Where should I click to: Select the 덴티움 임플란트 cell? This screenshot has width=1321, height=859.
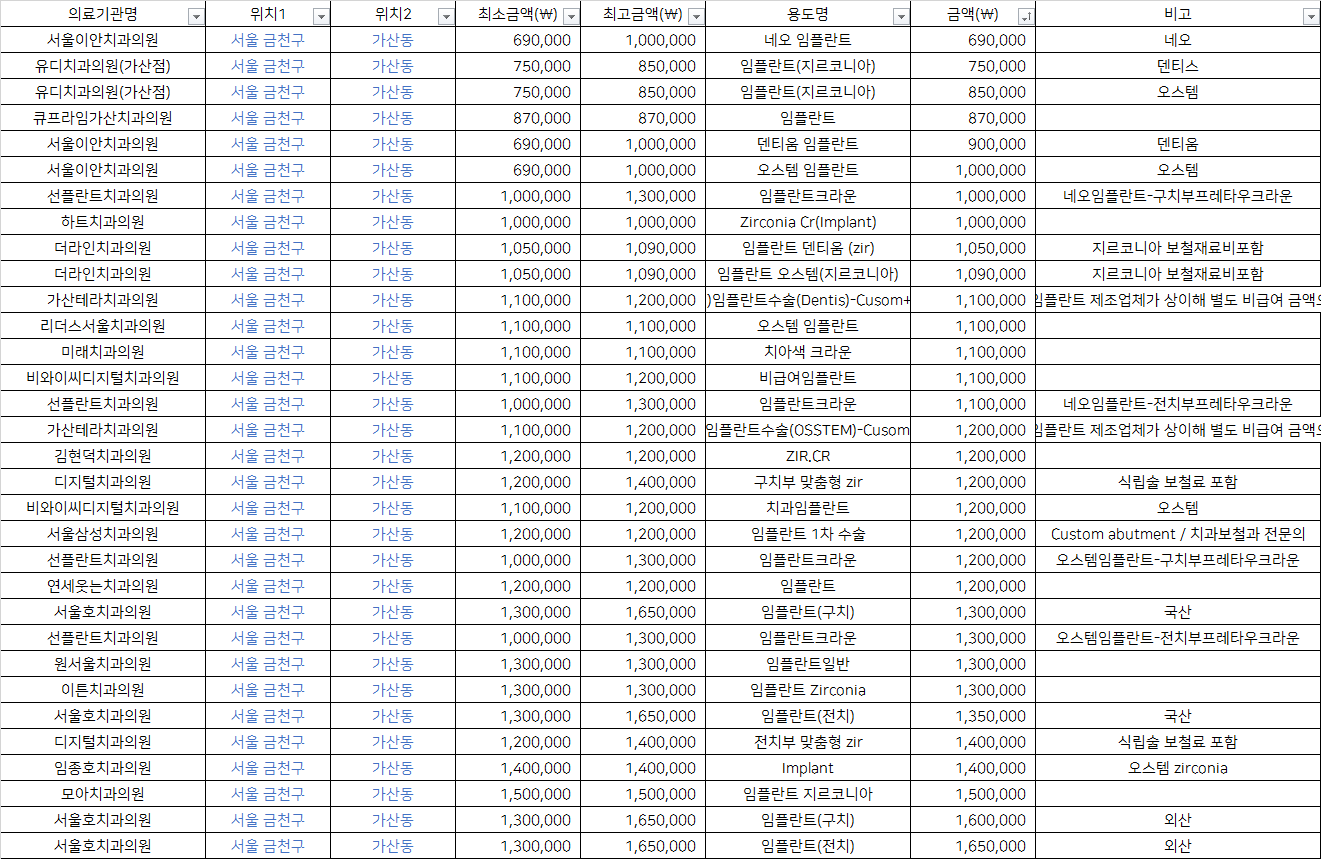coord(808,144)
